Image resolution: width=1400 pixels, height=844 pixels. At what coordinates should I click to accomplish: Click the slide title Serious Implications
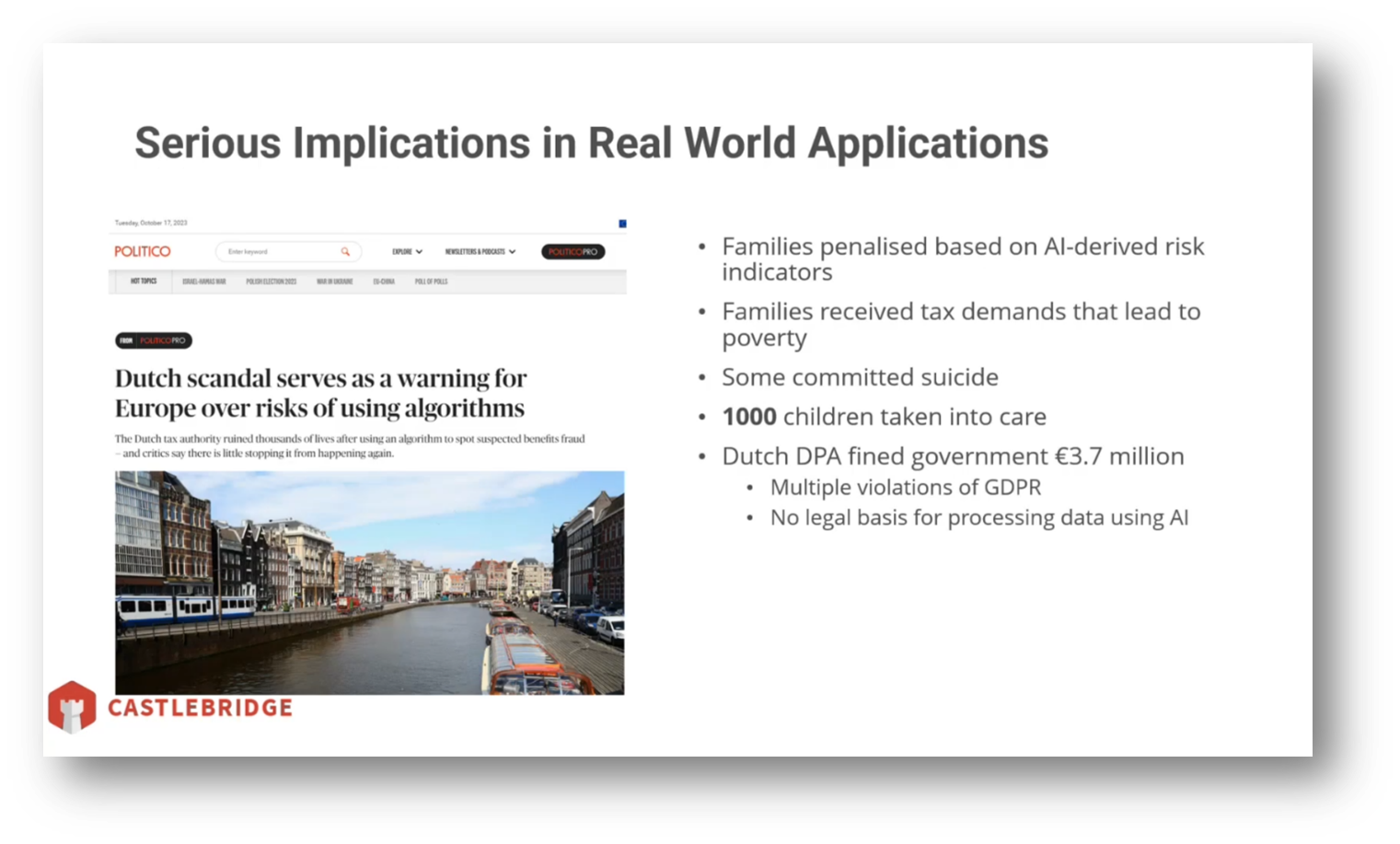pyautogui.click(x=591, y=143)
